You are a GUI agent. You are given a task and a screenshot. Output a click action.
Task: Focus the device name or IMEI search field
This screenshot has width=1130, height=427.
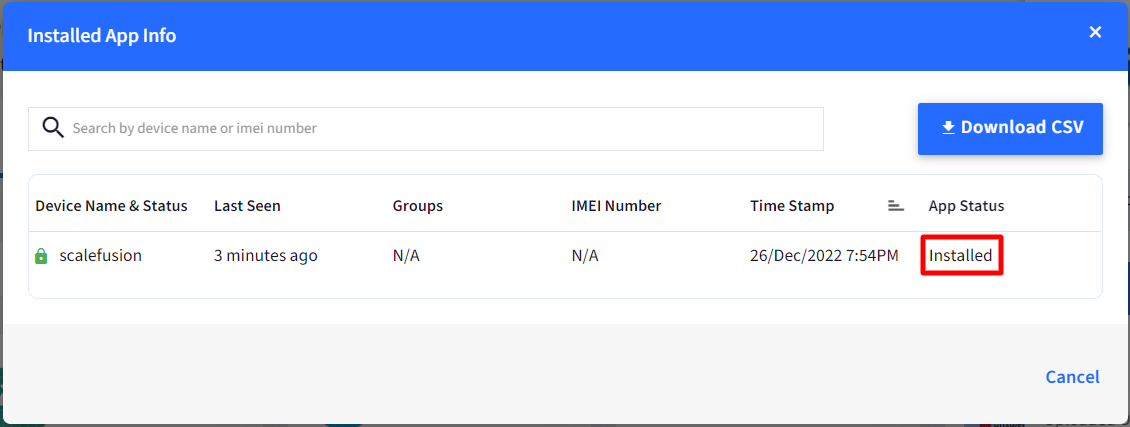click(x=426, y=129)
